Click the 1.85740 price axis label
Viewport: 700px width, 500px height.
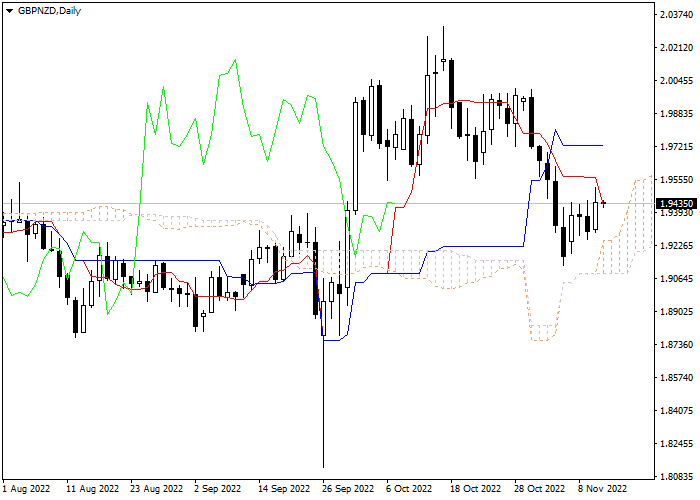[x=676, y=378]
